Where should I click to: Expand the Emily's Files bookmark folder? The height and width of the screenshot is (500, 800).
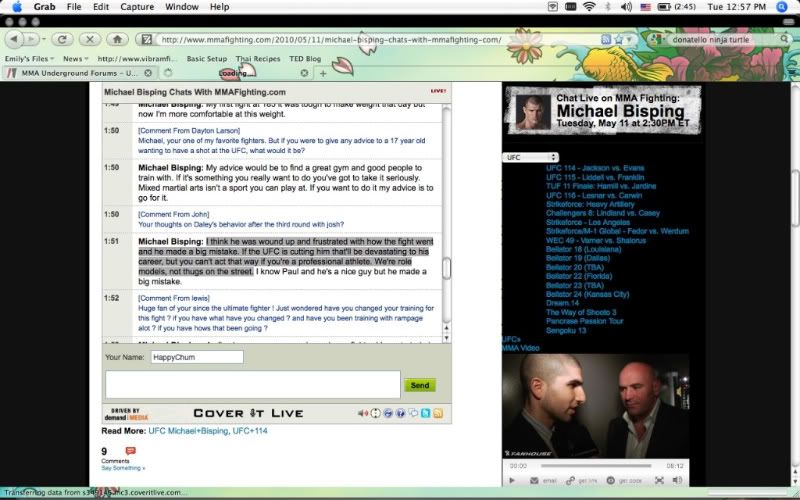[29, 59]
